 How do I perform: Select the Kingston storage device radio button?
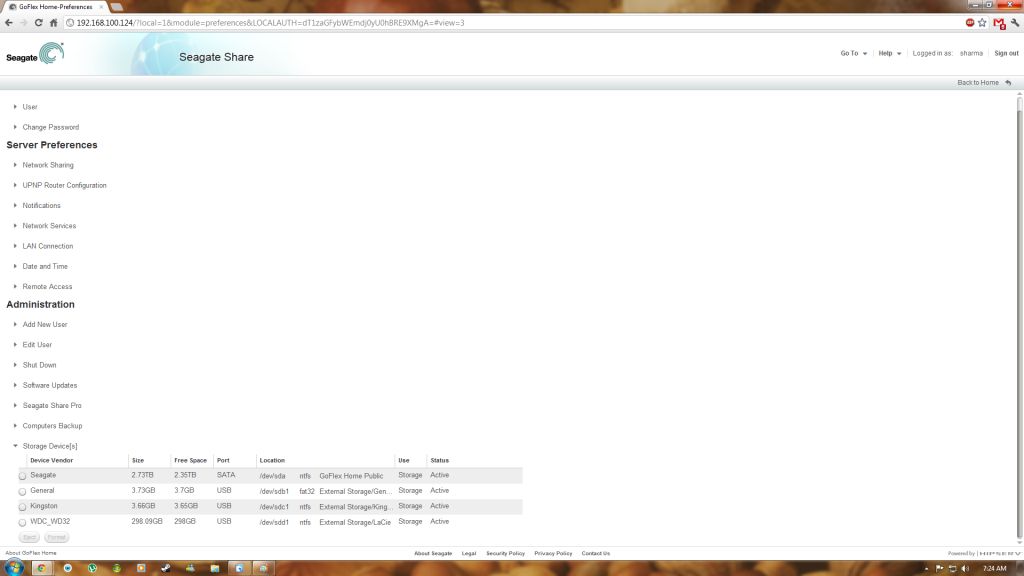(22, 507)
